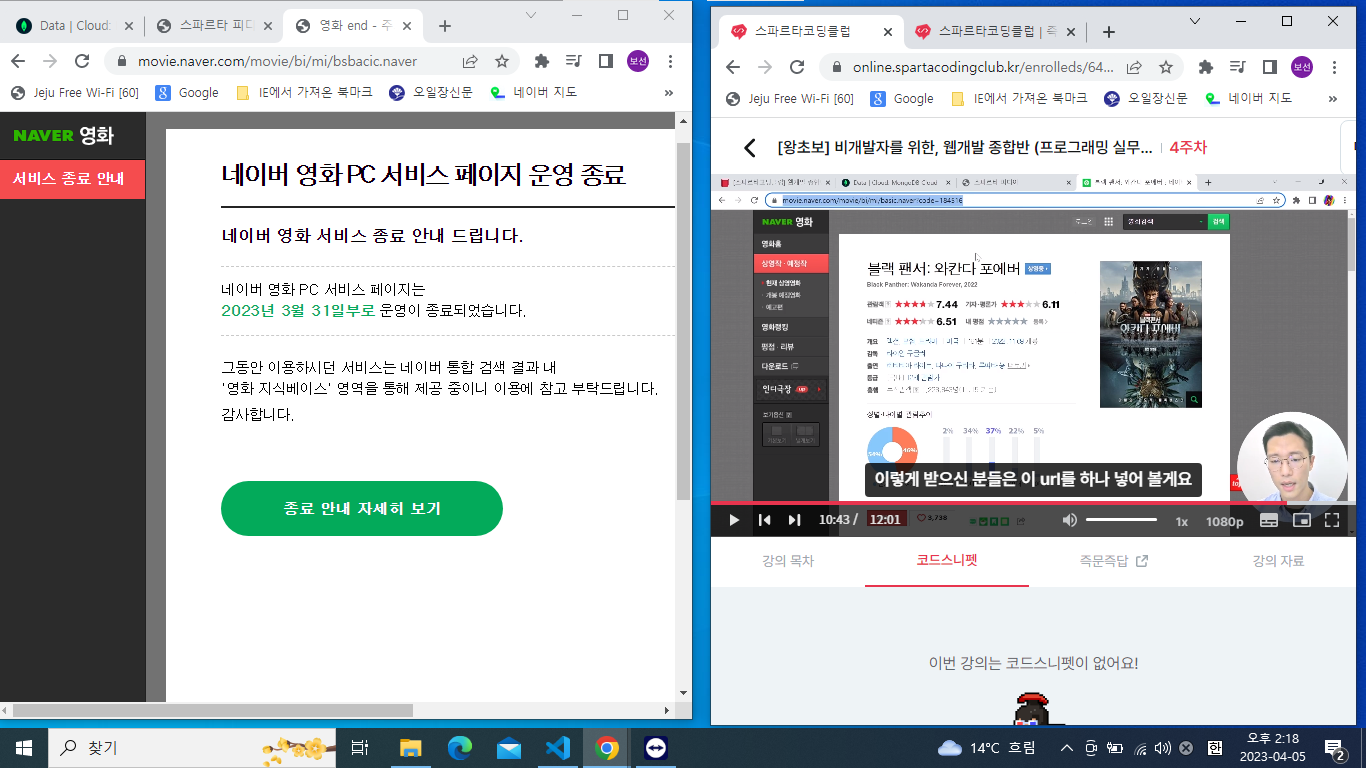Mute the lecture video speaker icon
This screenshot has height=768, width=1366.
[1069, 520]
